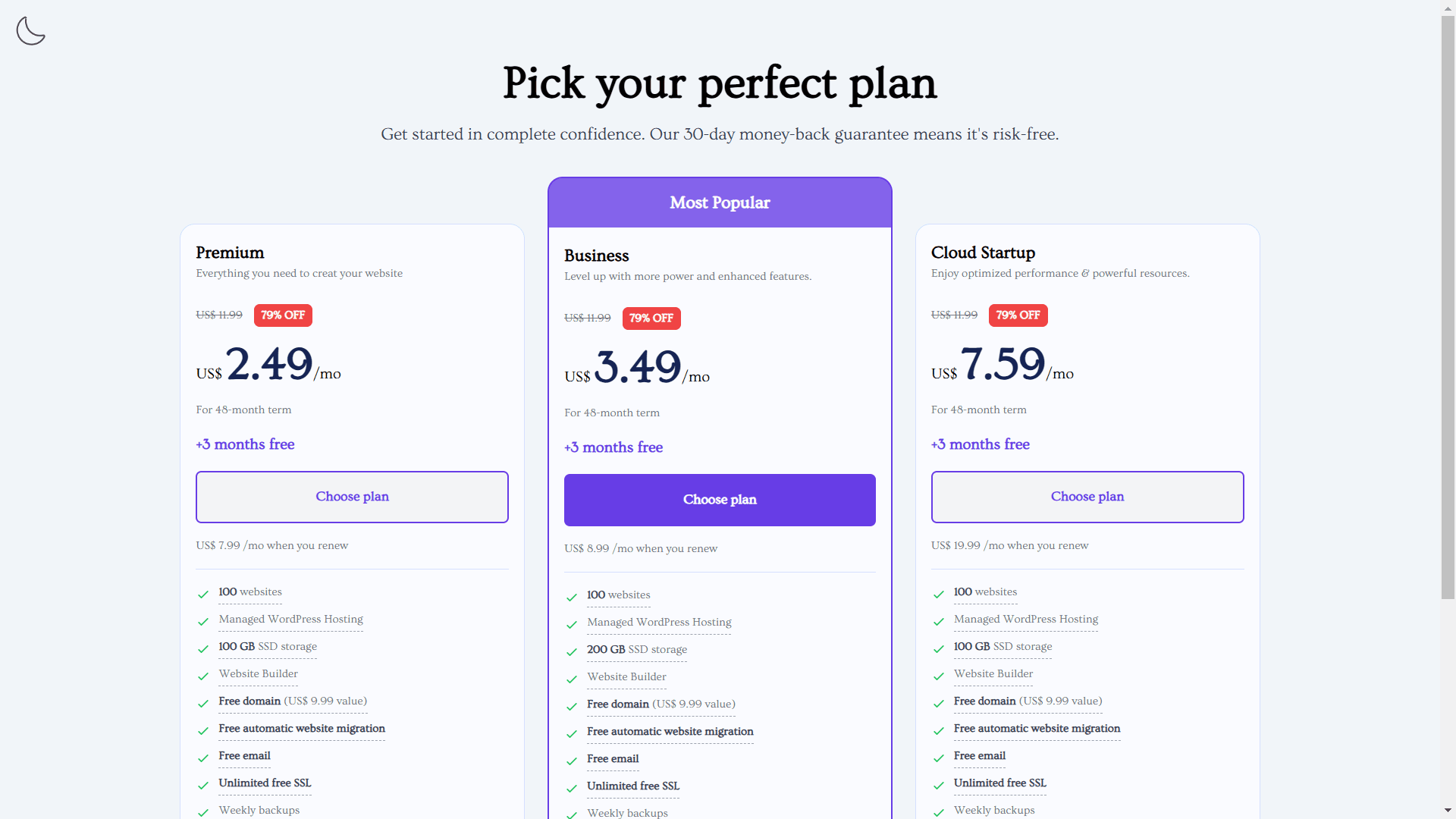Viewport: 1456px width, 819px height.
Task: Click the 79% OFF badge on Cloud Startup
Action: (1018, 315)
